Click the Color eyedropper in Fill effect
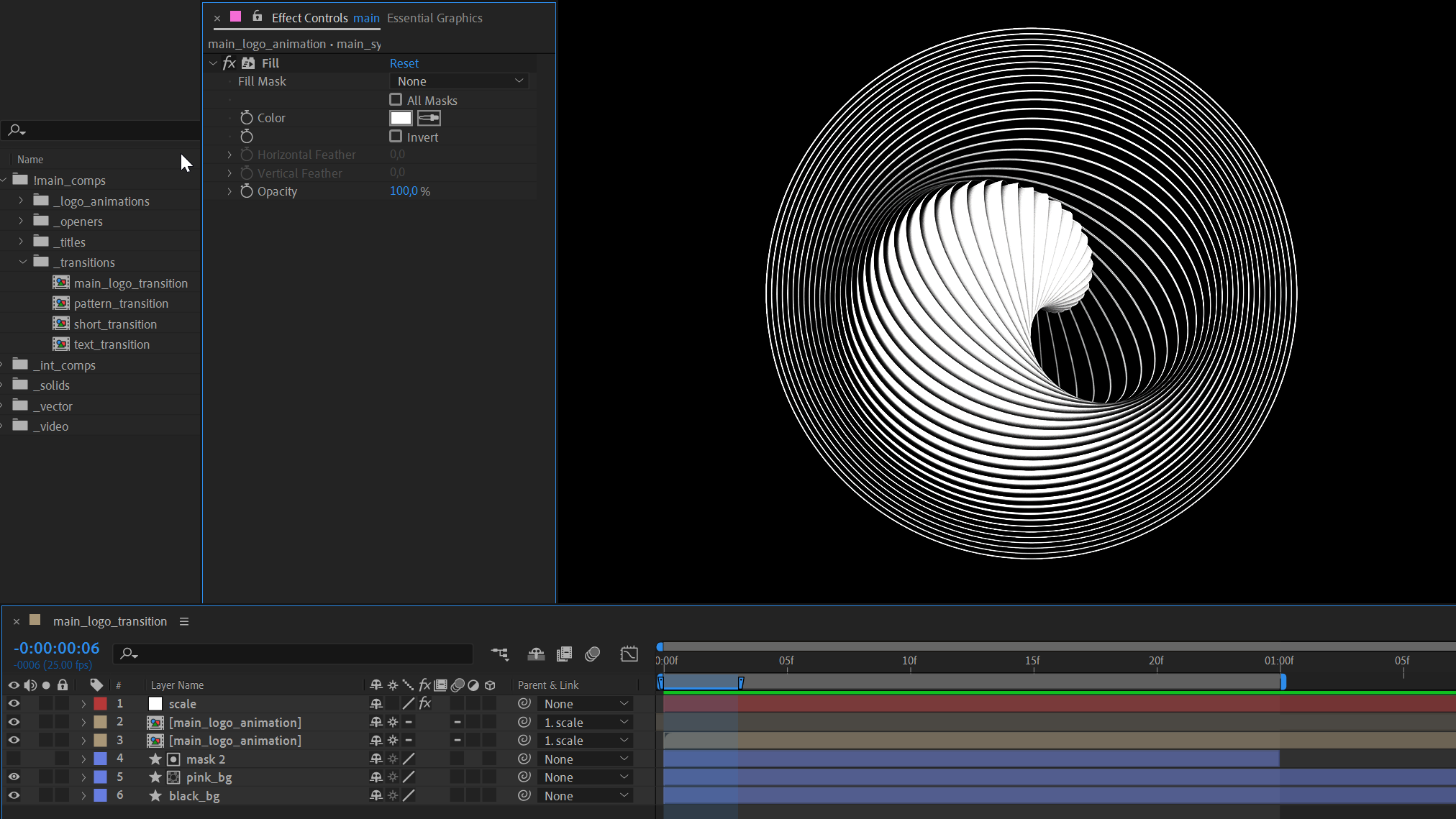 [x=429, y=118]
